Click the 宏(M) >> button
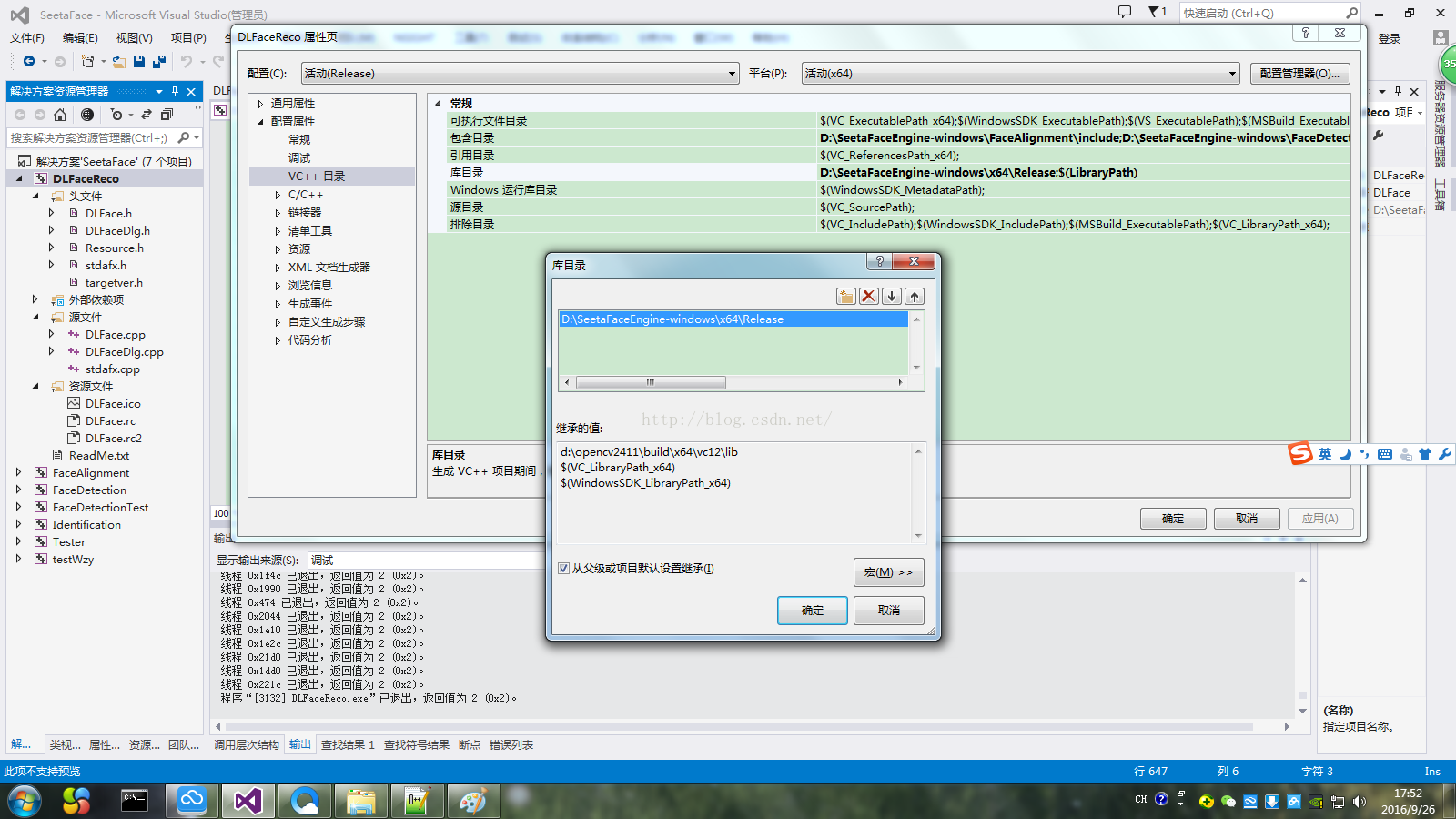 (x=889, y=572)
